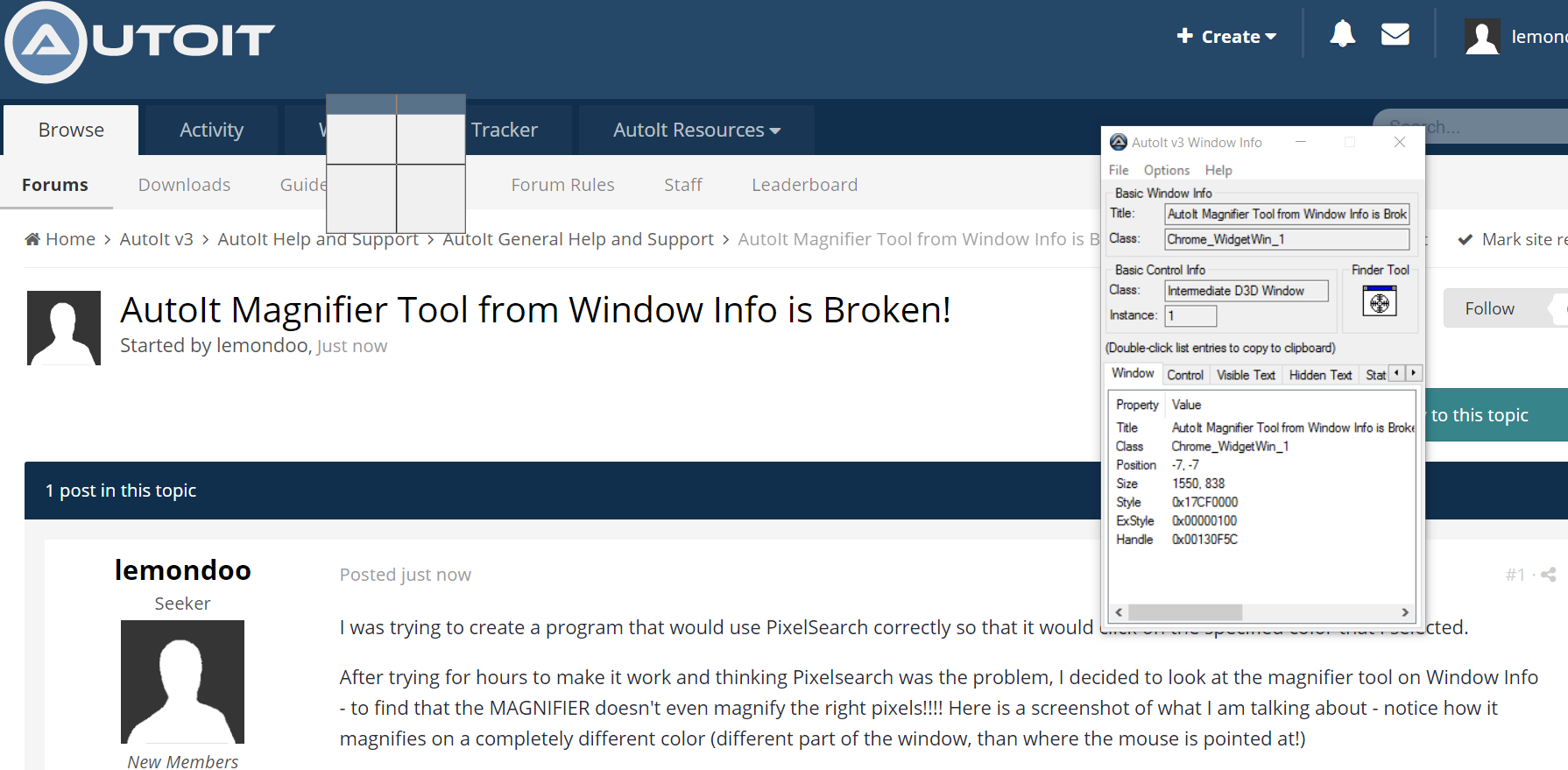
Task: Open Forum Rules link
Action: pos(562,185)
